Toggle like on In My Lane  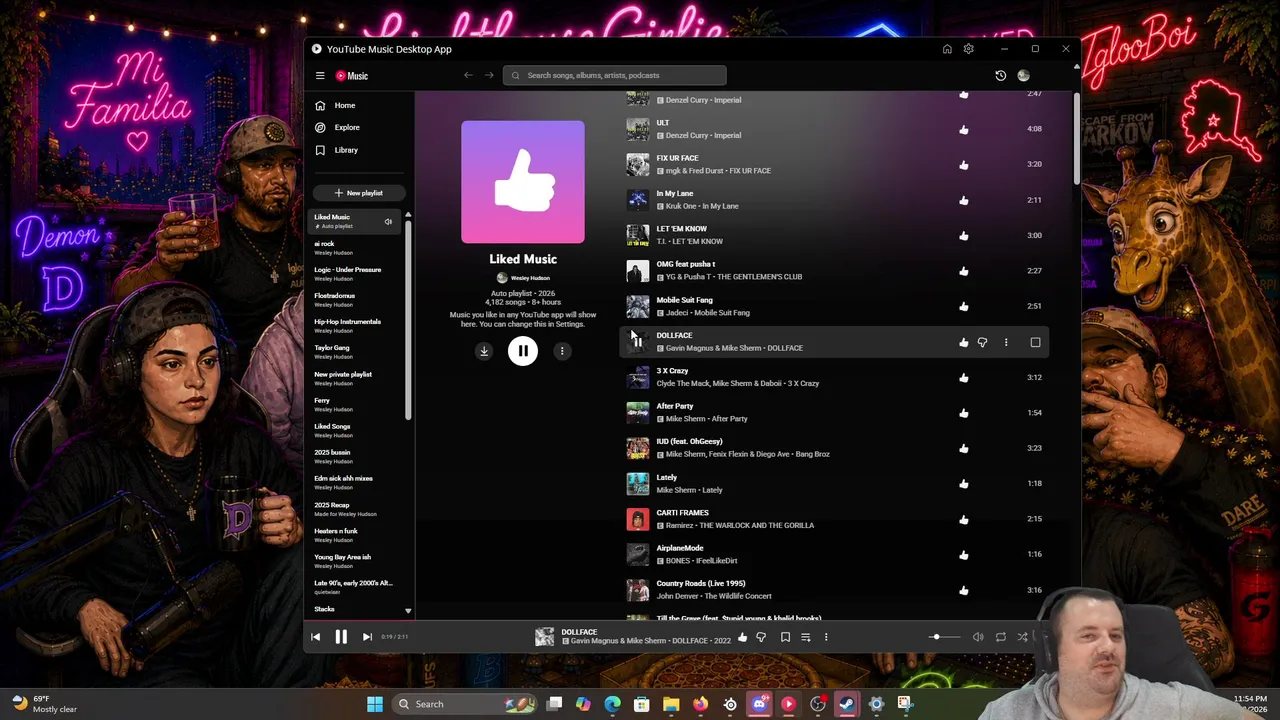tap(964, 200)
